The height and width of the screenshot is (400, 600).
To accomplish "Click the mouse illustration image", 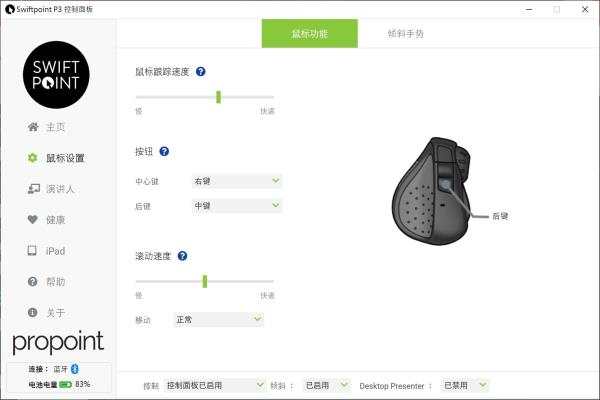I will (431, 191).
